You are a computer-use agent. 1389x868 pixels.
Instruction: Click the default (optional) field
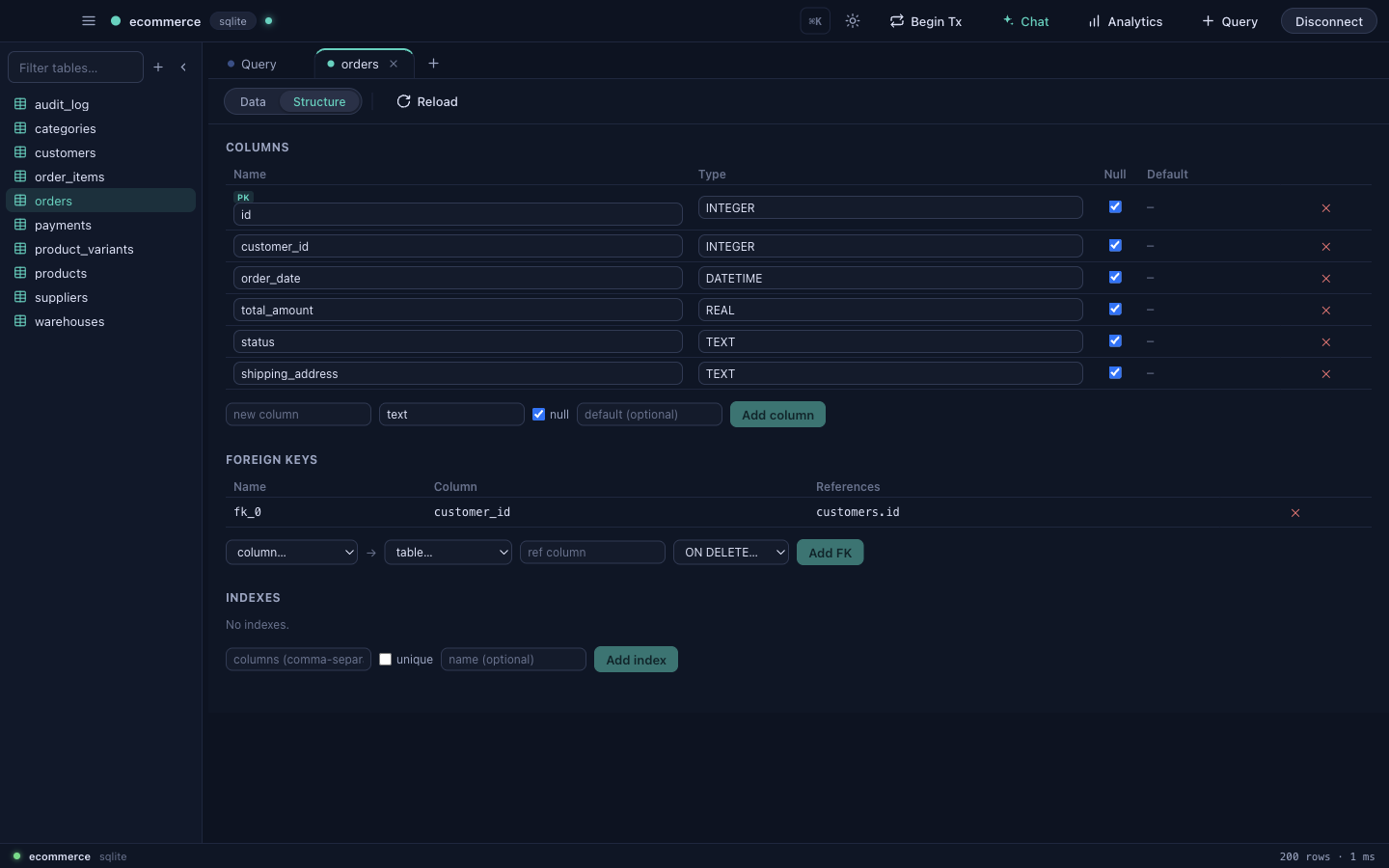[x=649, y=415]
